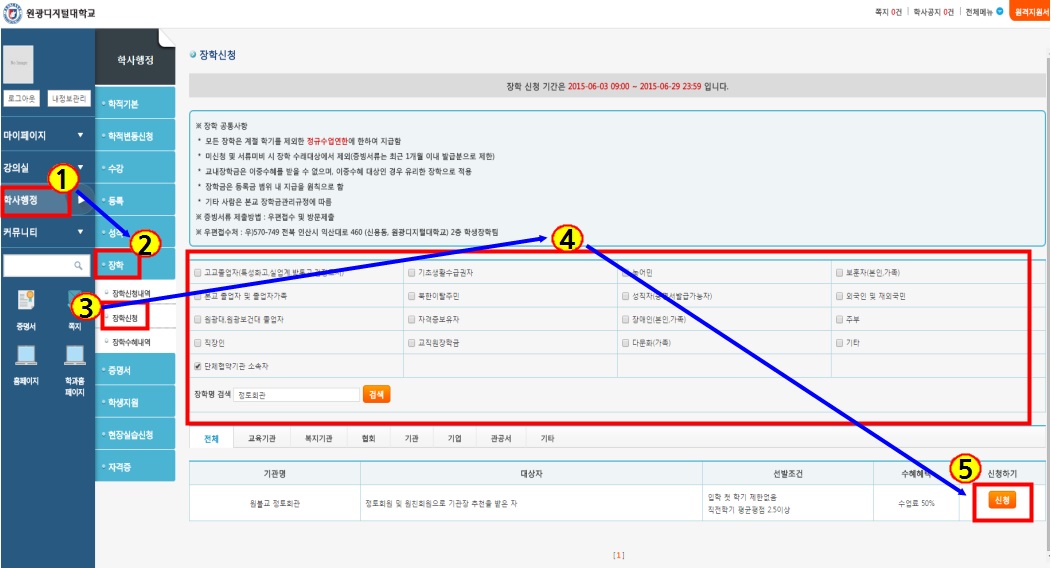
Task: Open the 현장실습신청 submenu item
Action: 135,434
